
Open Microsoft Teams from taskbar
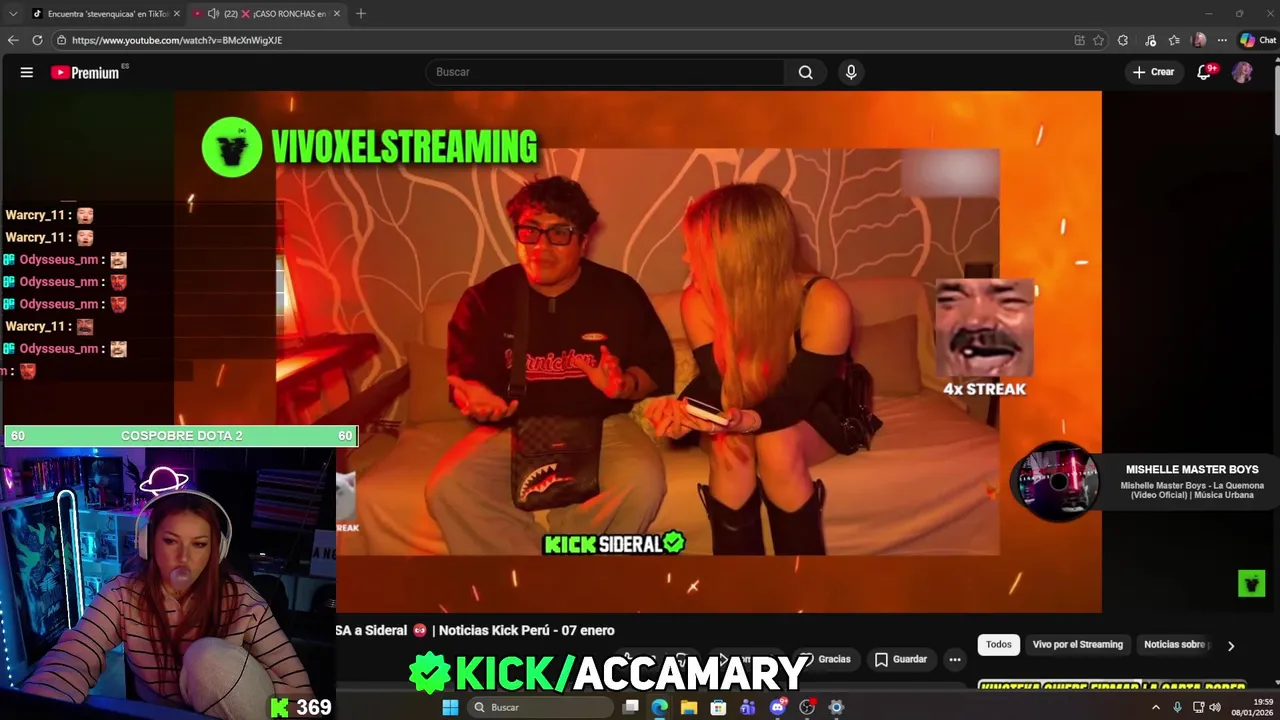[x=748, y=707]
